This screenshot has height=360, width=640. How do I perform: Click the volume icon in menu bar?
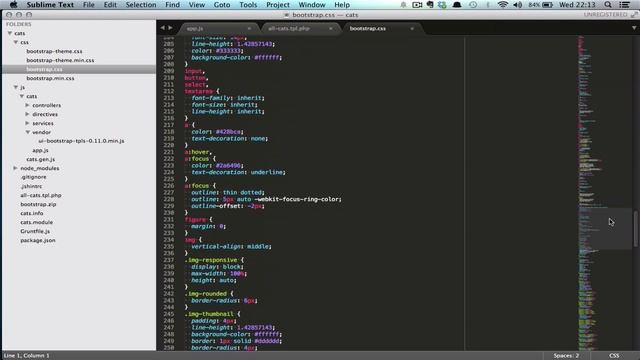(518, 5)
